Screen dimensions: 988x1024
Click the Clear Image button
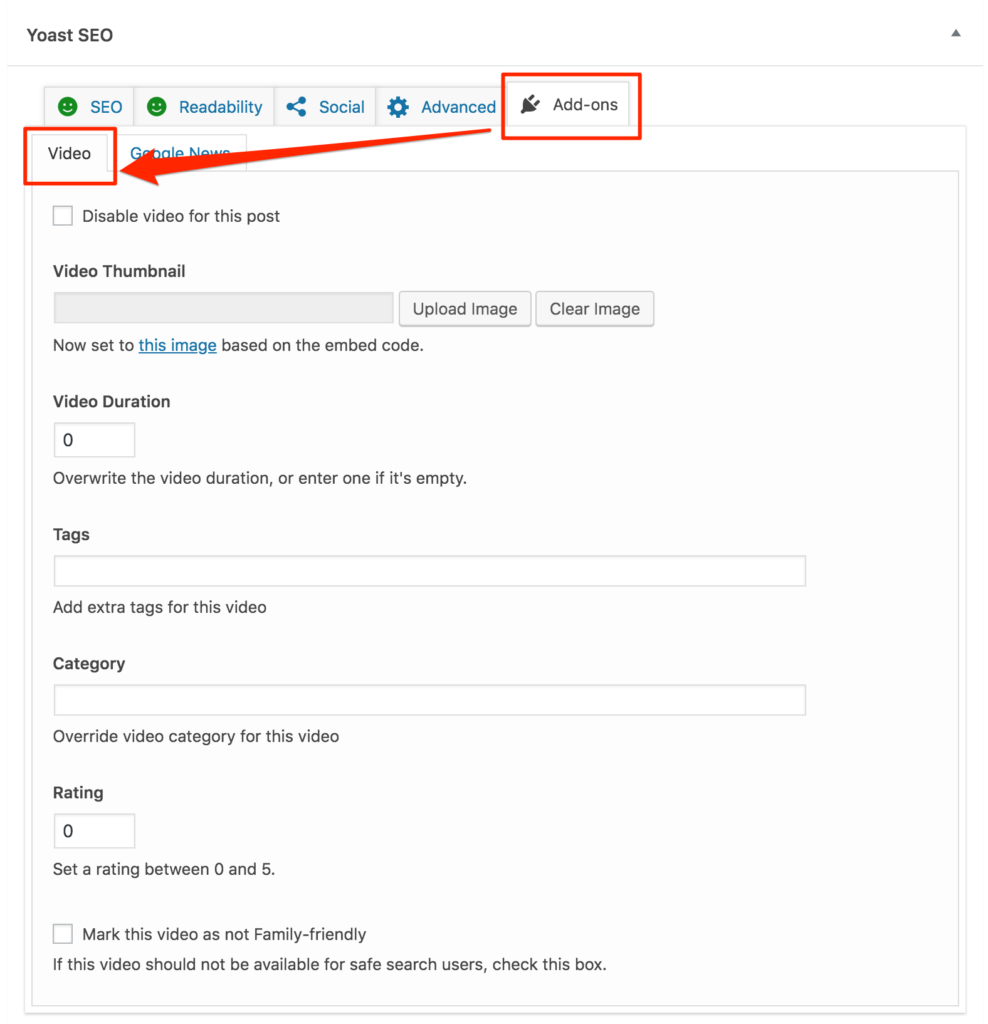595,309
